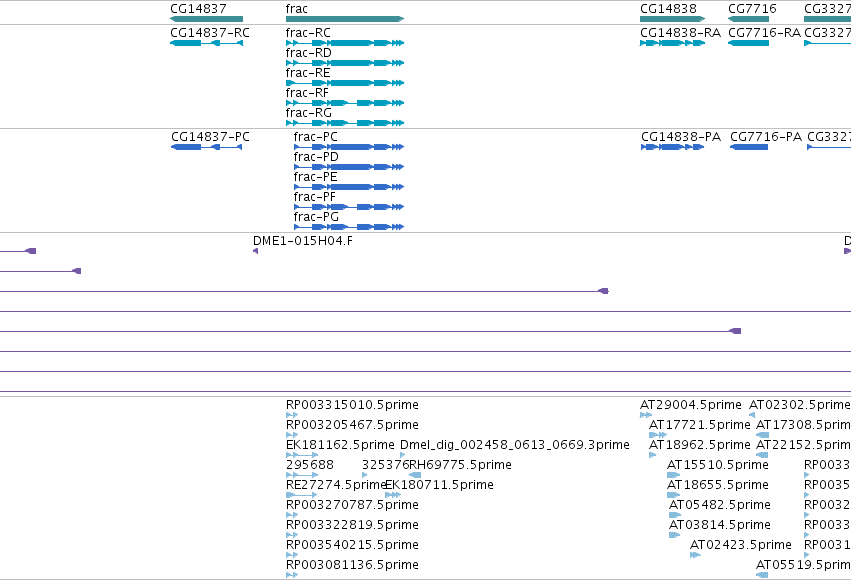Click the AT18655.5prime EST label
The height and width of the screenshot is (580, 851).
(717, 485)
